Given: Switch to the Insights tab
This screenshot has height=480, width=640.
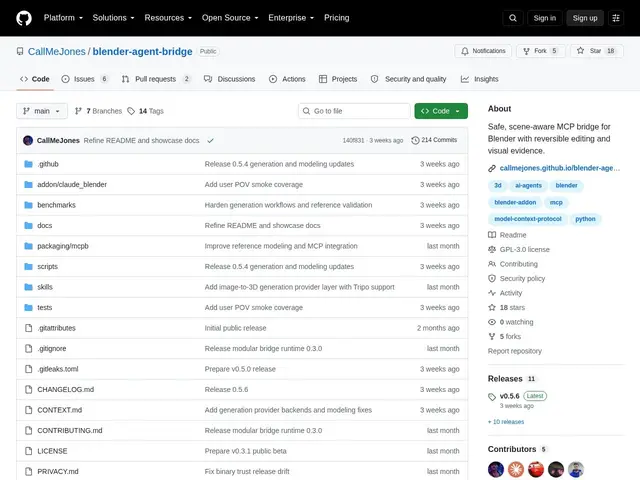Looking at the screenshot, I should coord(480,79).
